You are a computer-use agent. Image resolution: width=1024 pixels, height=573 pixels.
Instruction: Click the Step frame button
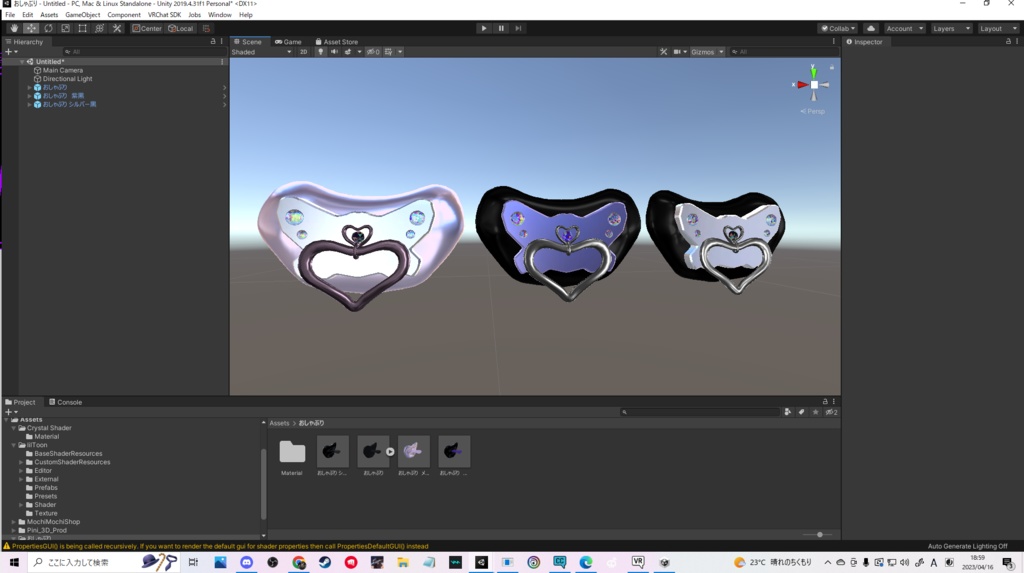pyautogui.click(x=518, y=28)
